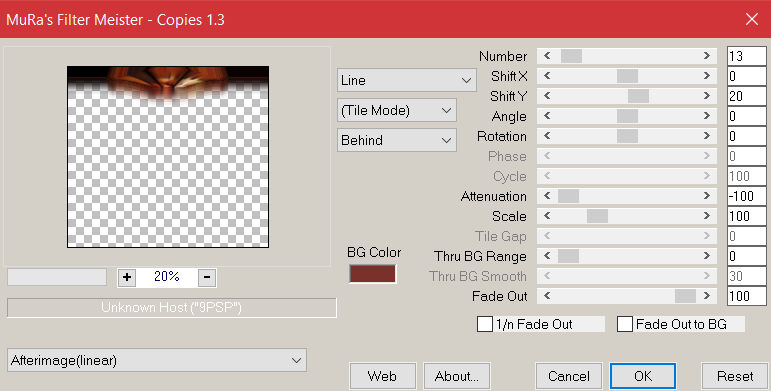This screenshot has width=771, height=391.
Task: Click the Unknown Host ("9PSP") status bar
Action: coord(172,308)
